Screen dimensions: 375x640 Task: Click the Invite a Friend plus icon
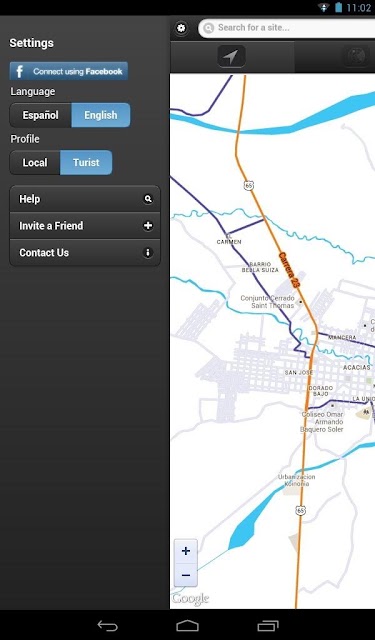coord(148,226)
